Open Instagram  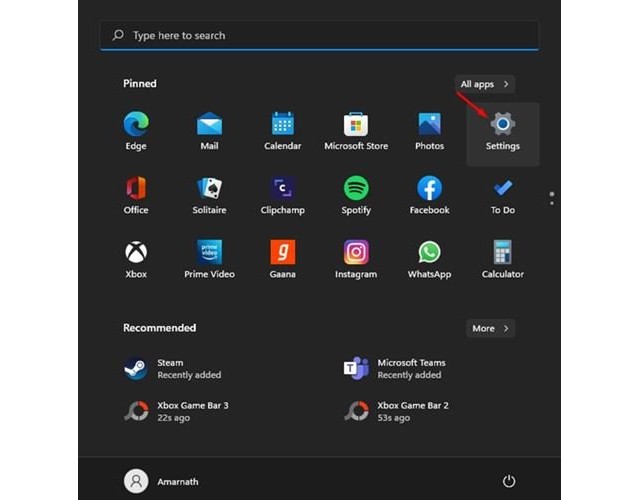point(356,260)
